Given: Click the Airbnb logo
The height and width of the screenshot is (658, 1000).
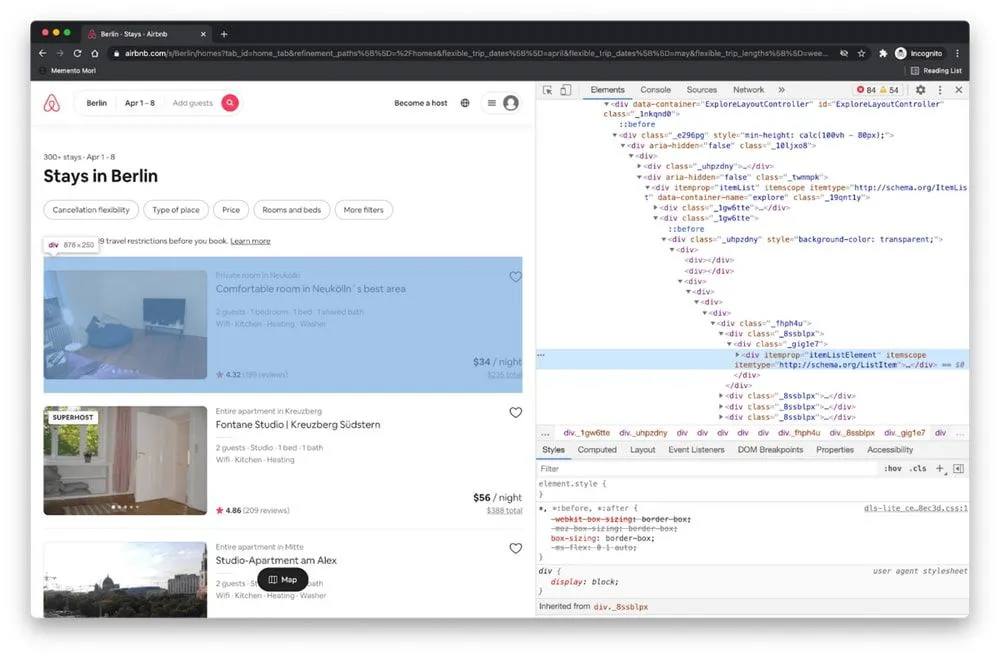Looking at the screenshot, I should 51,103.
